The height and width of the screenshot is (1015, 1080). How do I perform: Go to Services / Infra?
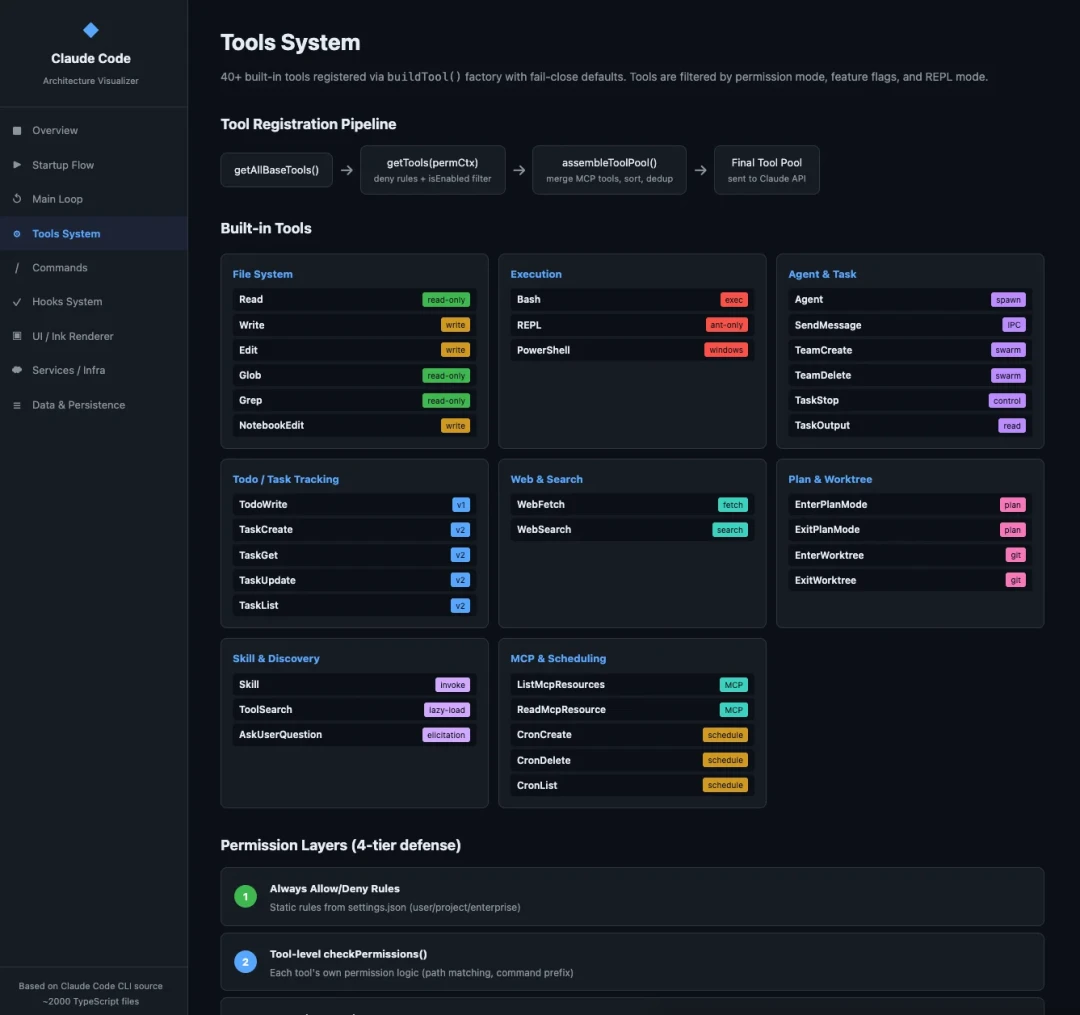click(94, 370)
